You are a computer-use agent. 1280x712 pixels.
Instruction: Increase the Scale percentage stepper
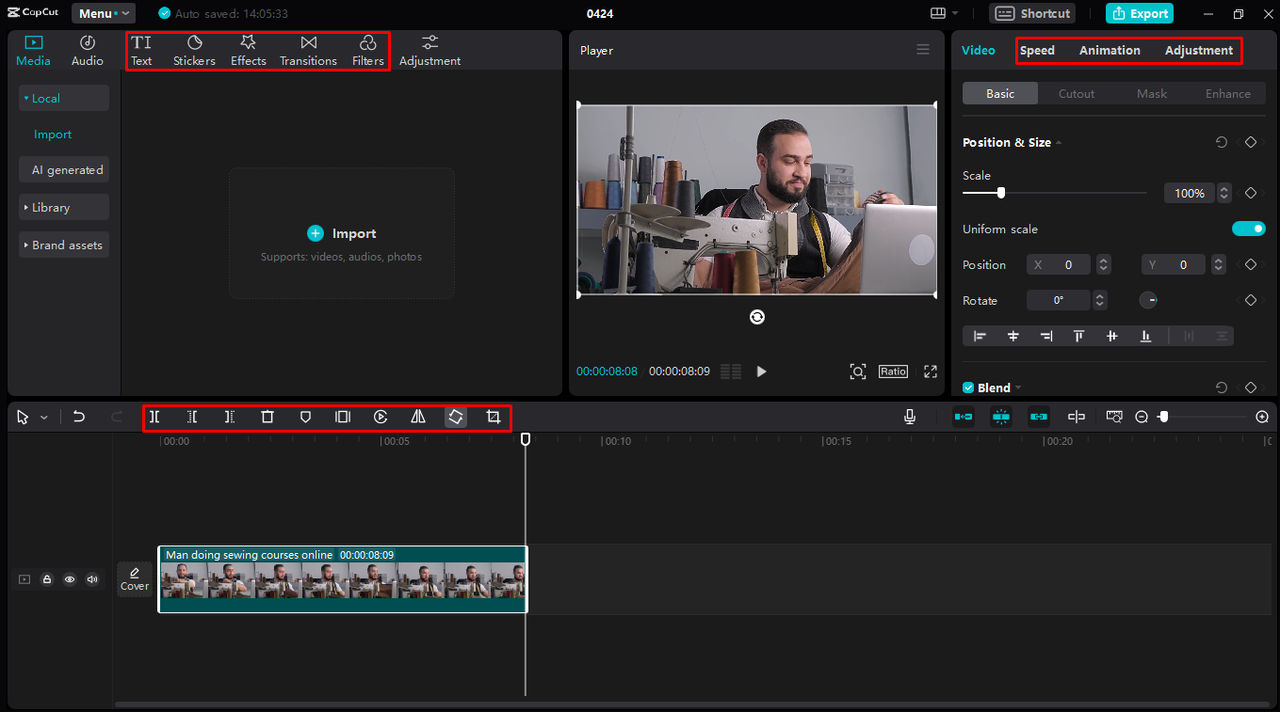click(1225, 189)
